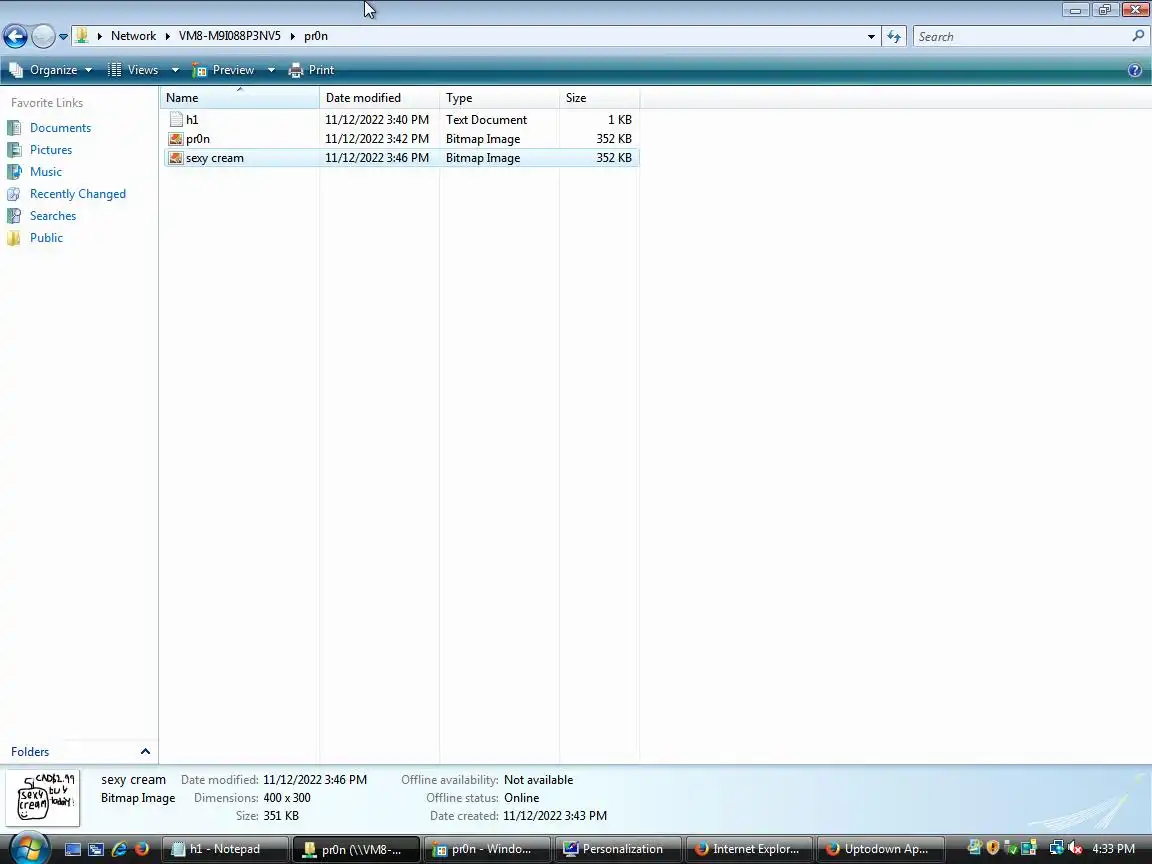Click the folder icon in address bar

(x=82, y=36)
